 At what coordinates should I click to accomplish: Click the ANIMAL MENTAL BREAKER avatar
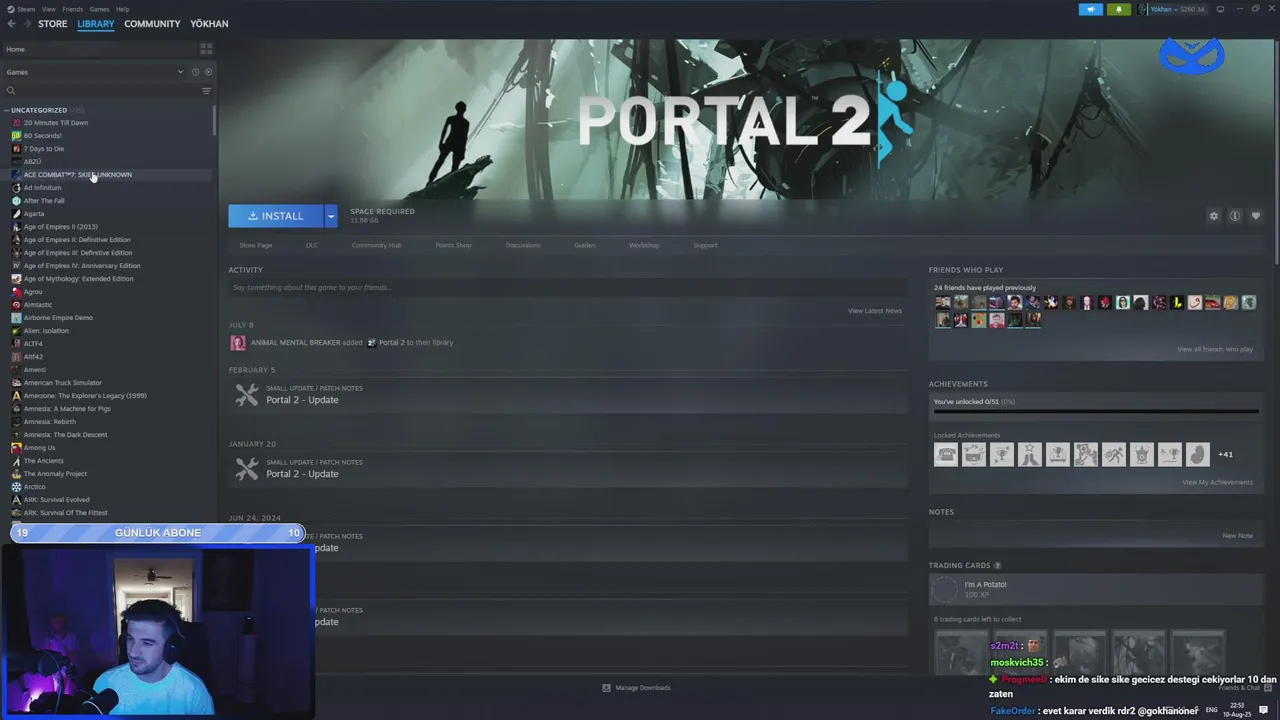(238, 343)
